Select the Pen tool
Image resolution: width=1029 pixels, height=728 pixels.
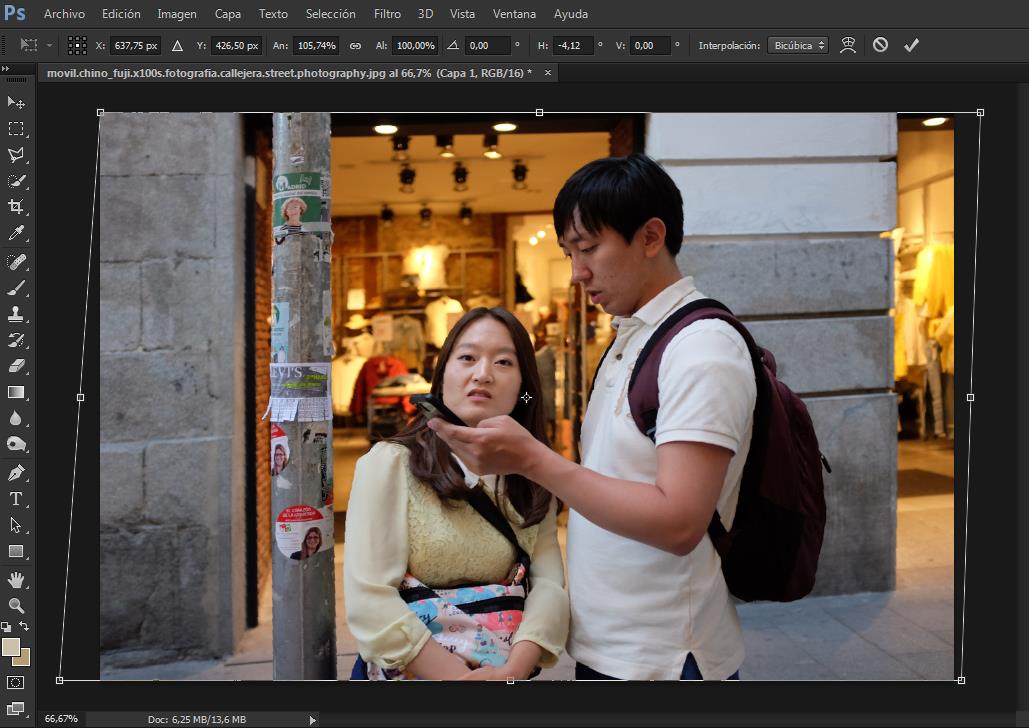pos(16,473)
